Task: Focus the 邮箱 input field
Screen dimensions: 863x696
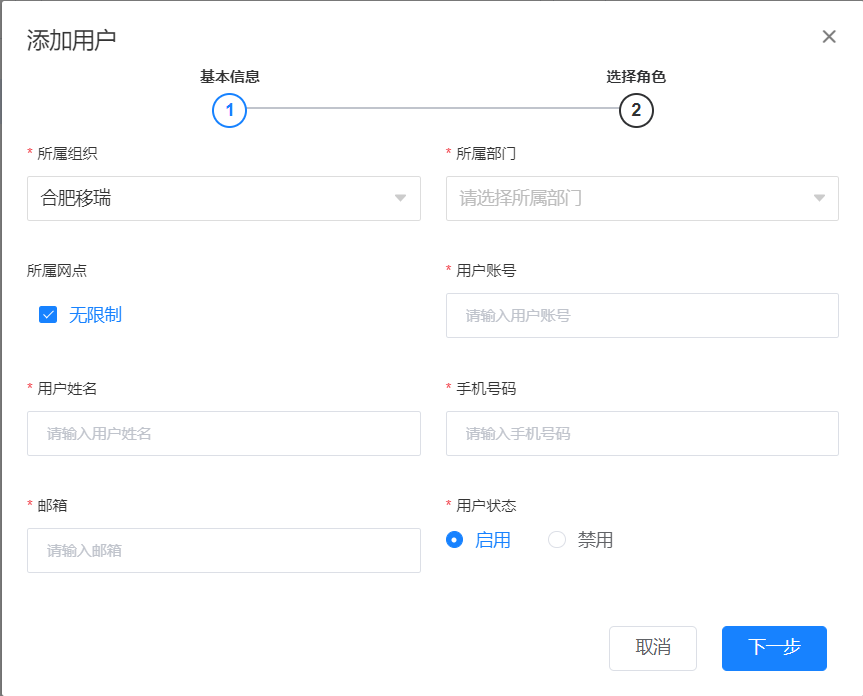Action: coord(224,550)
